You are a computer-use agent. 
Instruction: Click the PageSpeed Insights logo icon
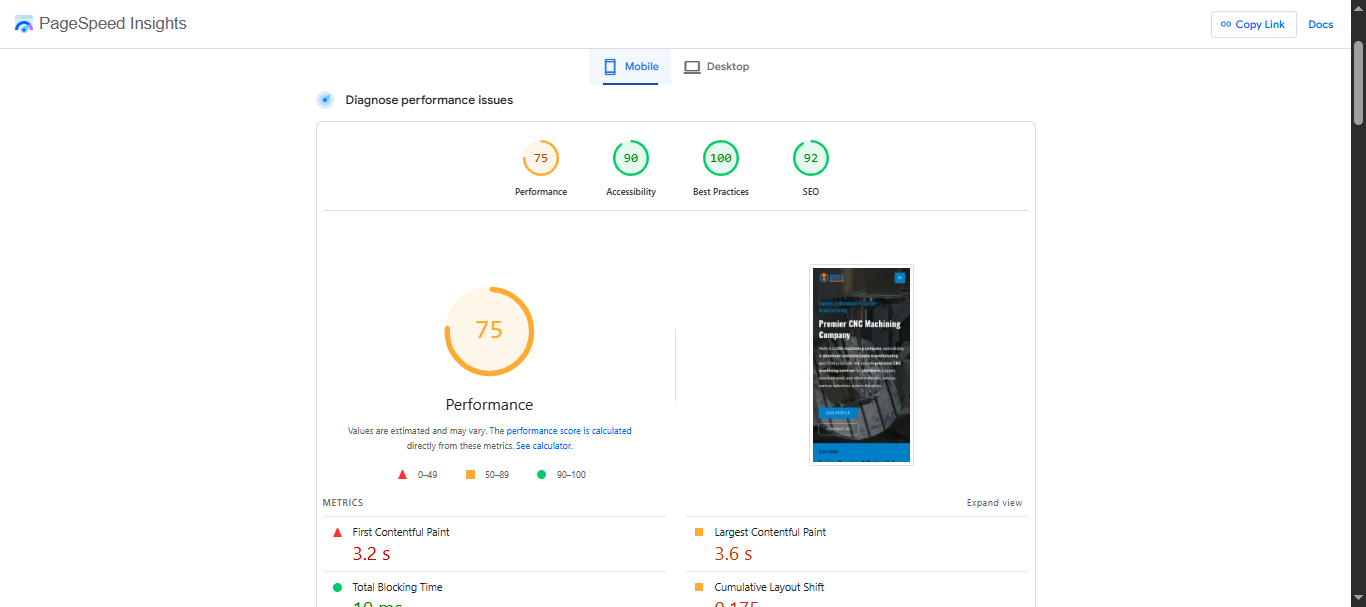[x=24, y=24]
